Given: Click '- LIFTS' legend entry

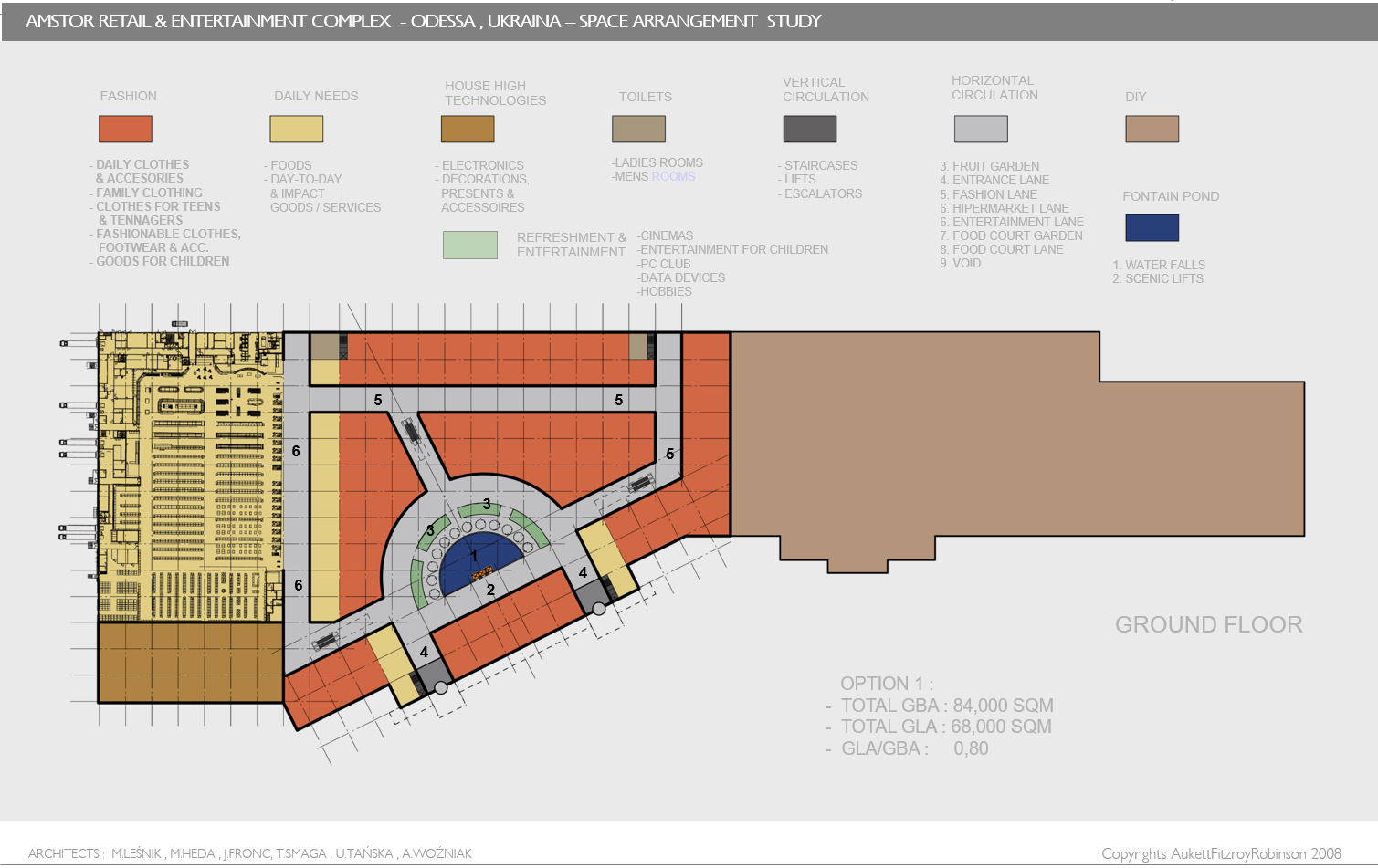Looking at the screenshot, I should (x=797, y=179).
